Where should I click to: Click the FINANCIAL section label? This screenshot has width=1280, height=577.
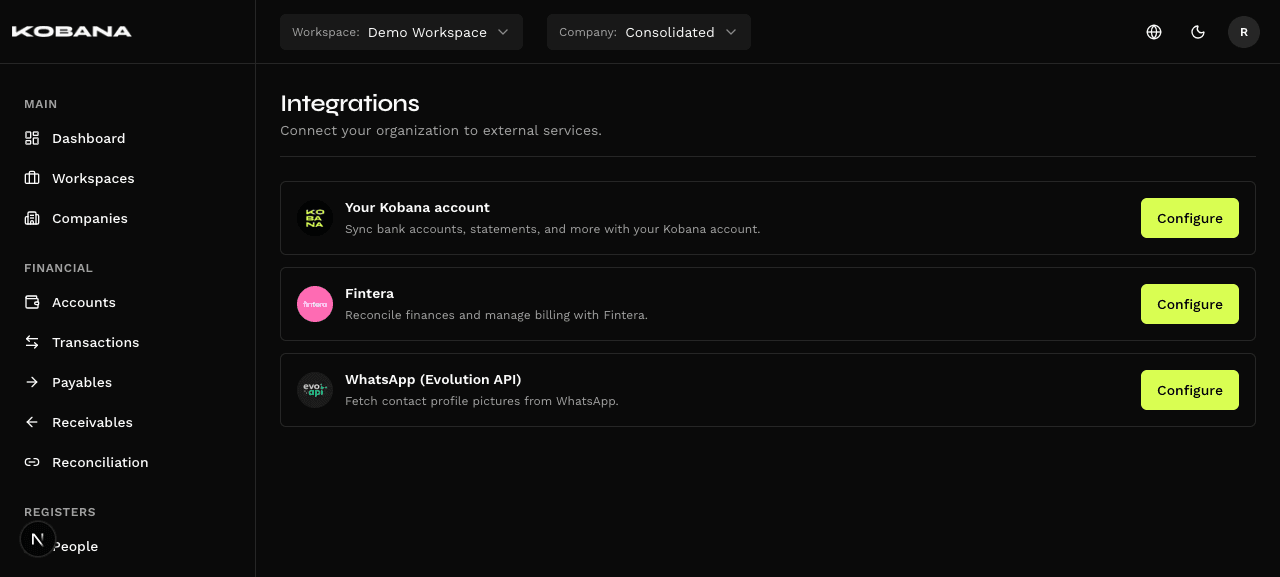point(58,268)
